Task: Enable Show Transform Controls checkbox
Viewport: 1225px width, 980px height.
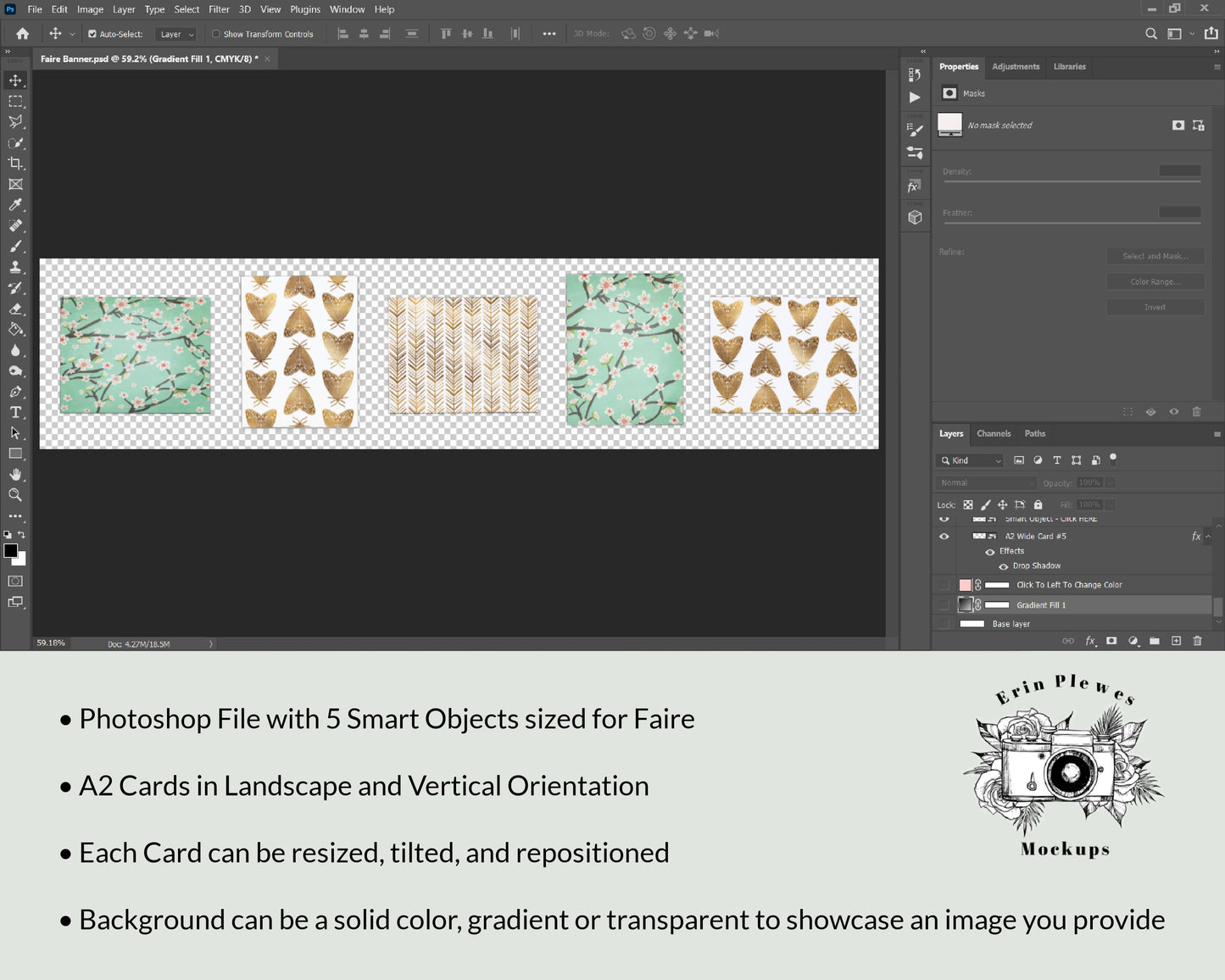Action: coord(216,34)
